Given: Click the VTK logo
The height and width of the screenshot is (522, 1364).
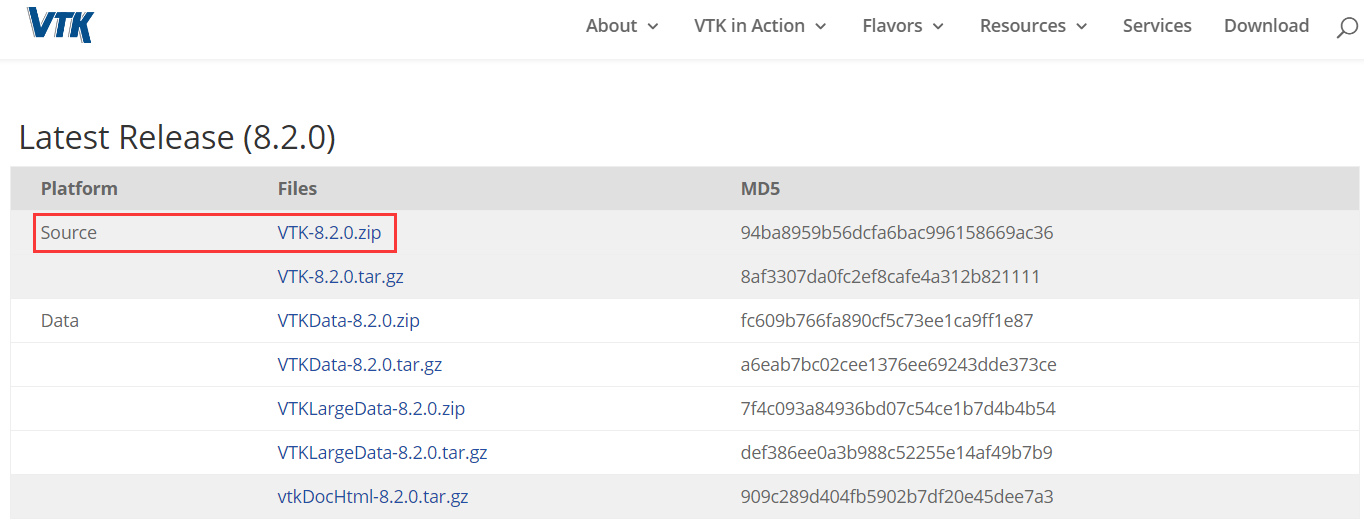Looking at the screenshot, I should (60, 25).
